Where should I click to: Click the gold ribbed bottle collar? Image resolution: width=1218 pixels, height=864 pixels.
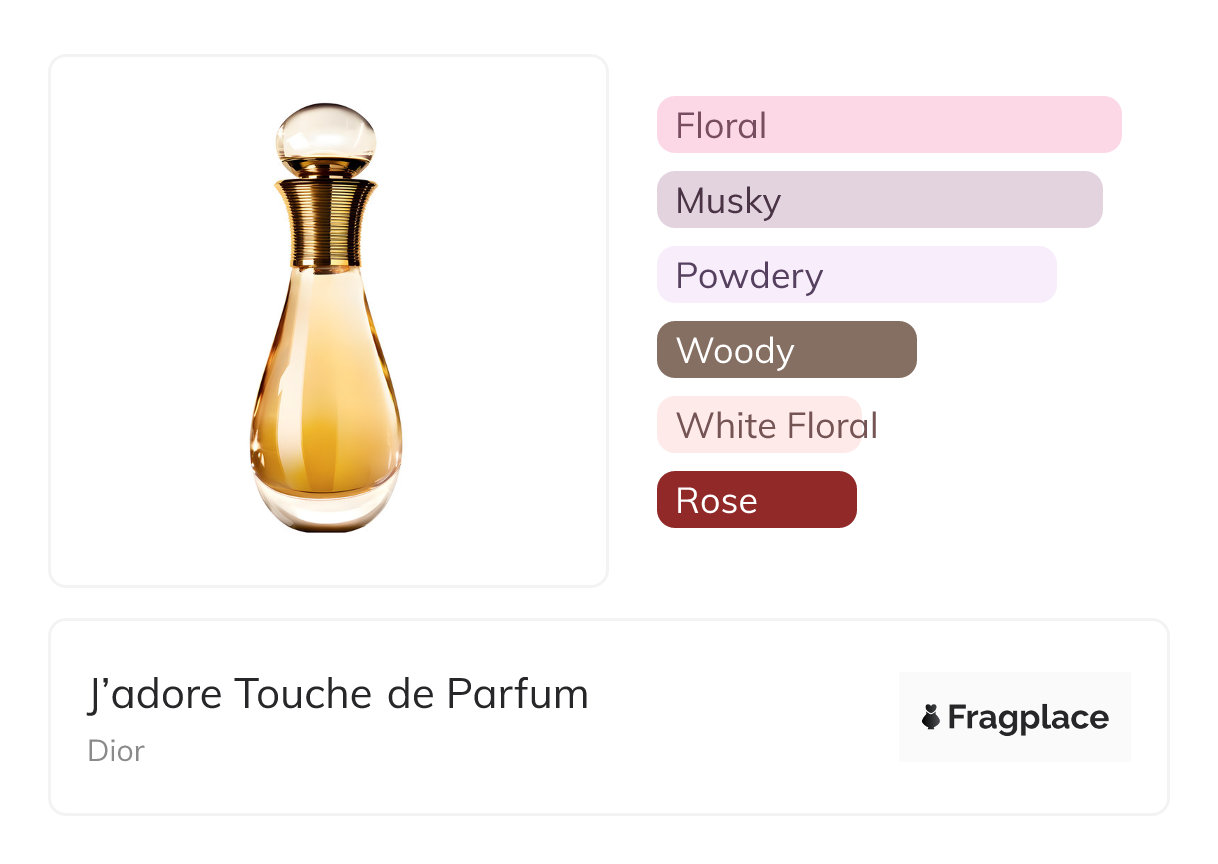pos(326,220)
